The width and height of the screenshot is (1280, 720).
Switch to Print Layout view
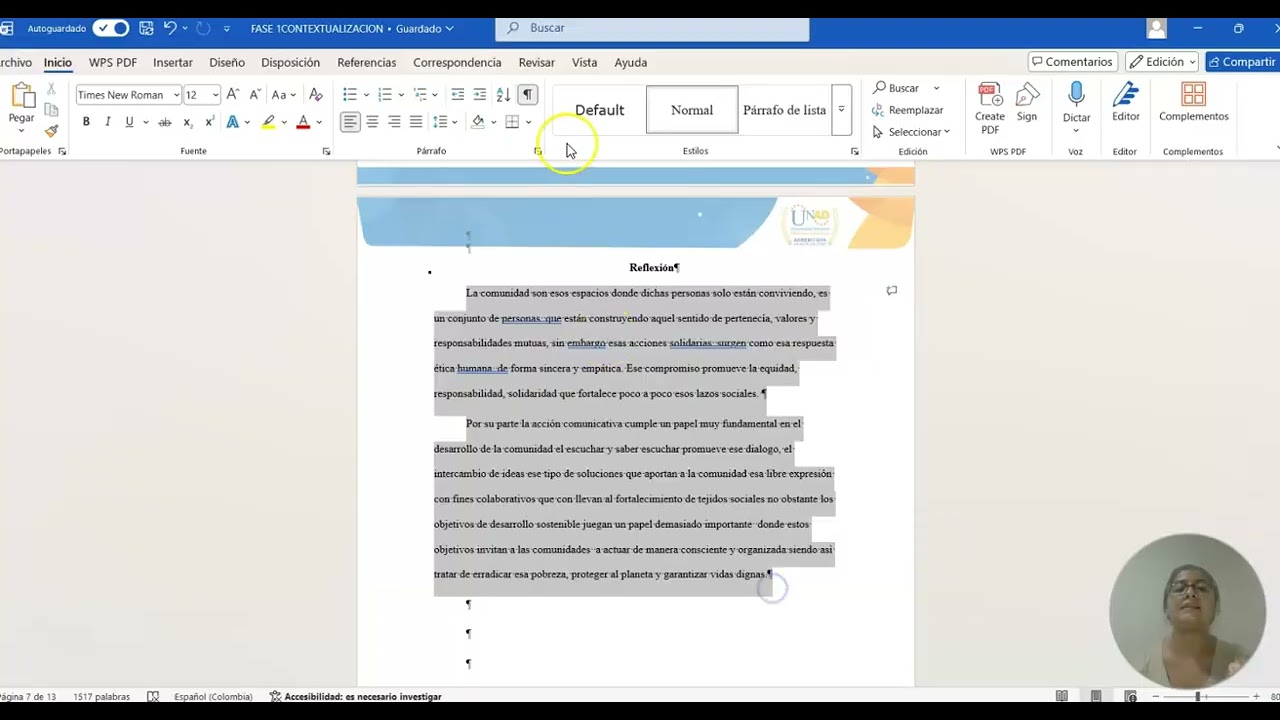(x=1096, y=696)
